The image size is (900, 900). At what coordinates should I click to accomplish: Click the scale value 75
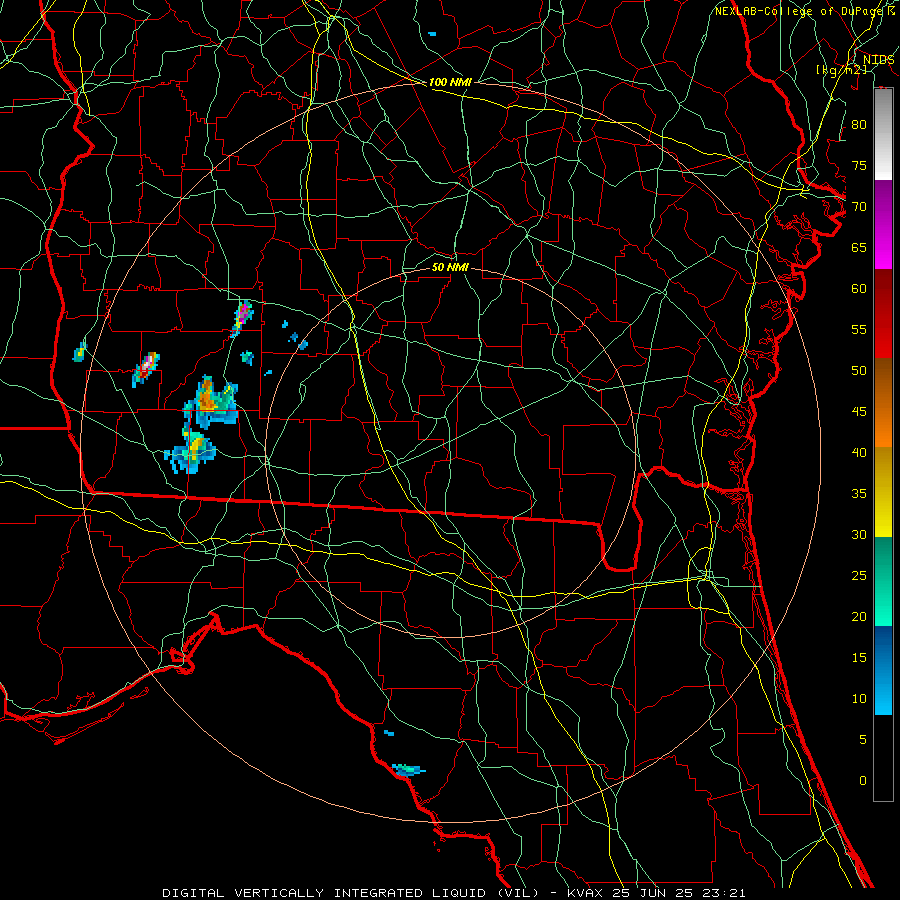(x=859, y=165)
